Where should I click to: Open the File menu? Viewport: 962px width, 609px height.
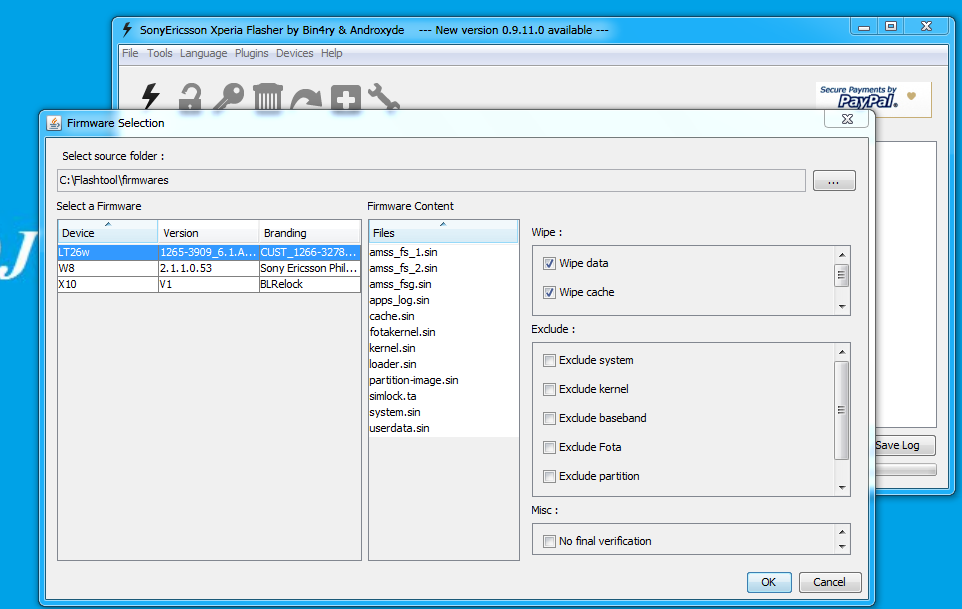click(x=130, y=53)
